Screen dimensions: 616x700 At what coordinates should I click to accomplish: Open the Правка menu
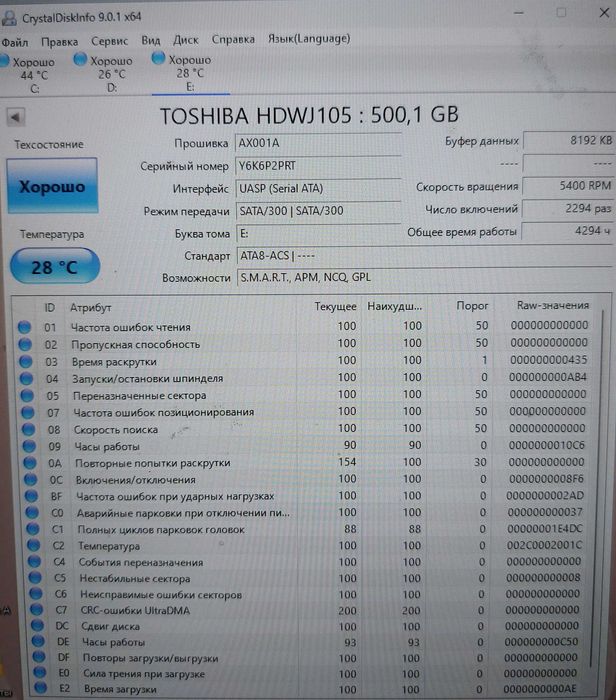[59, 42]
